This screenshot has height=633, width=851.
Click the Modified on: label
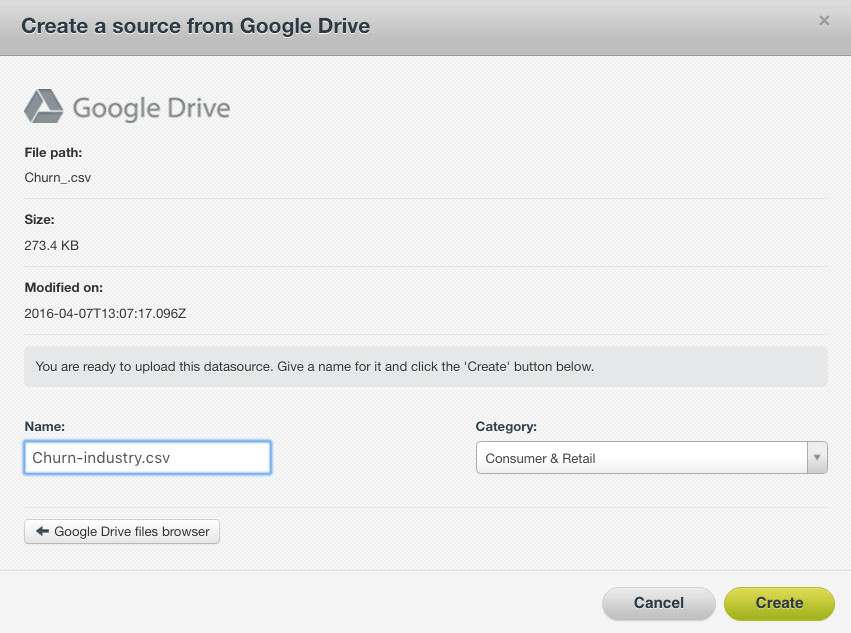(x=63, y=287)
